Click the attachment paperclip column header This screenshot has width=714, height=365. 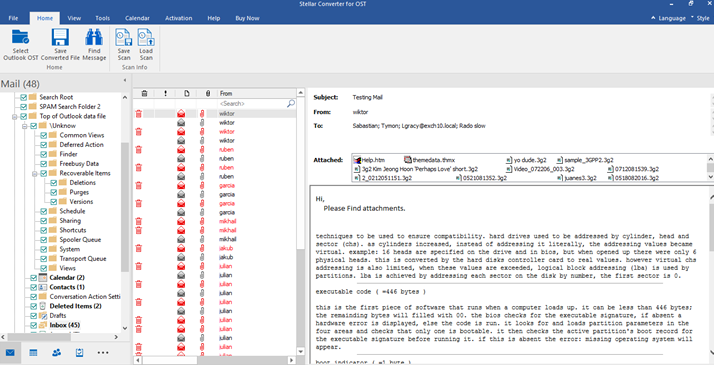tap(208, 93)
